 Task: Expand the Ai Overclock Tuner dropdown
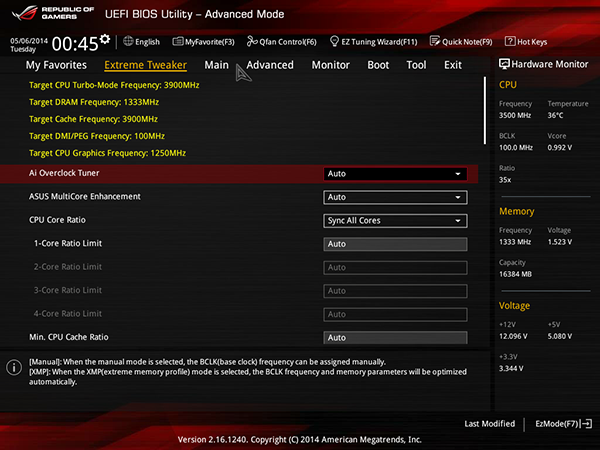[x=395, y=174]
